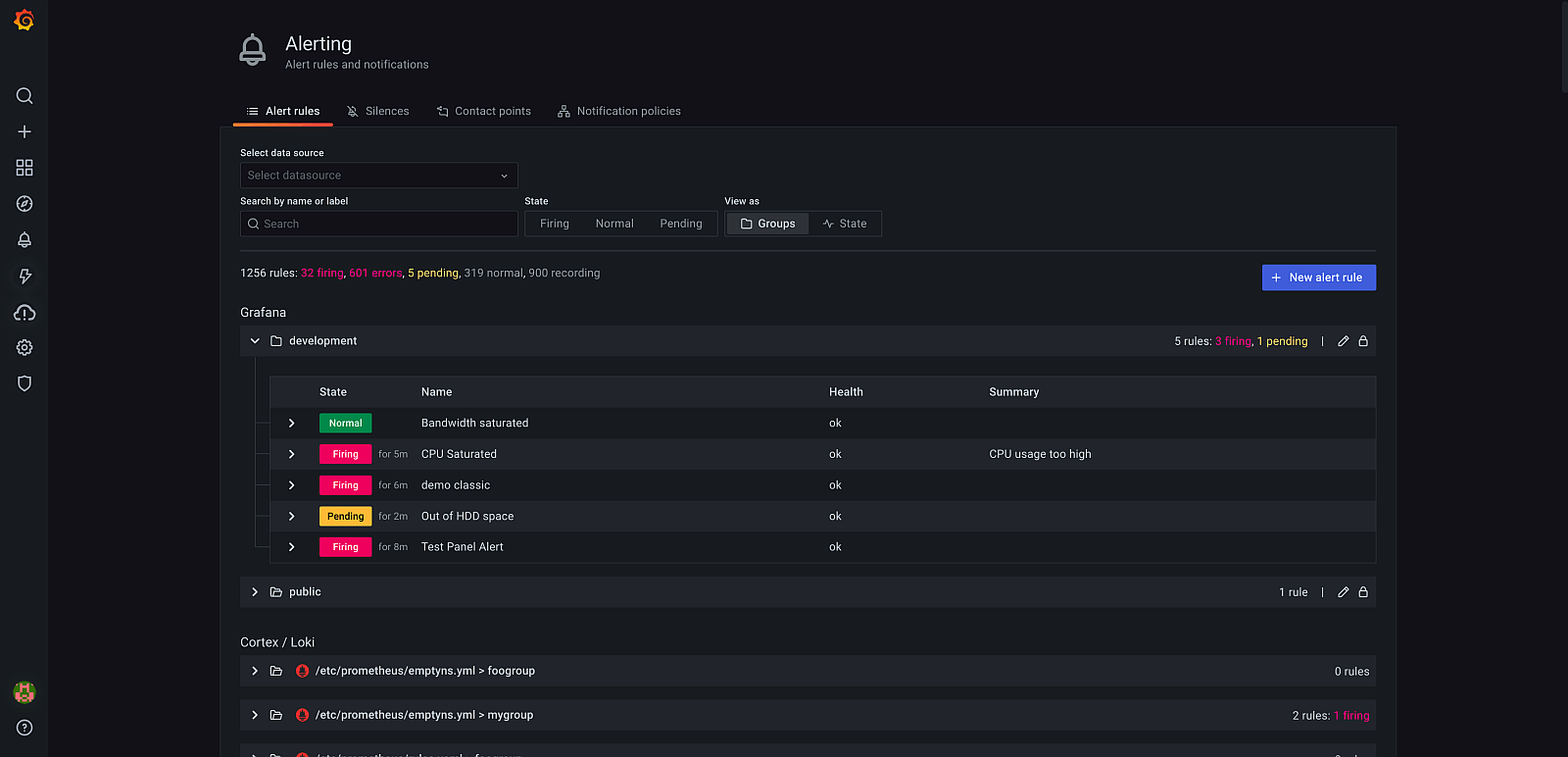Collapse the development folder group

(x=255, y=341)
